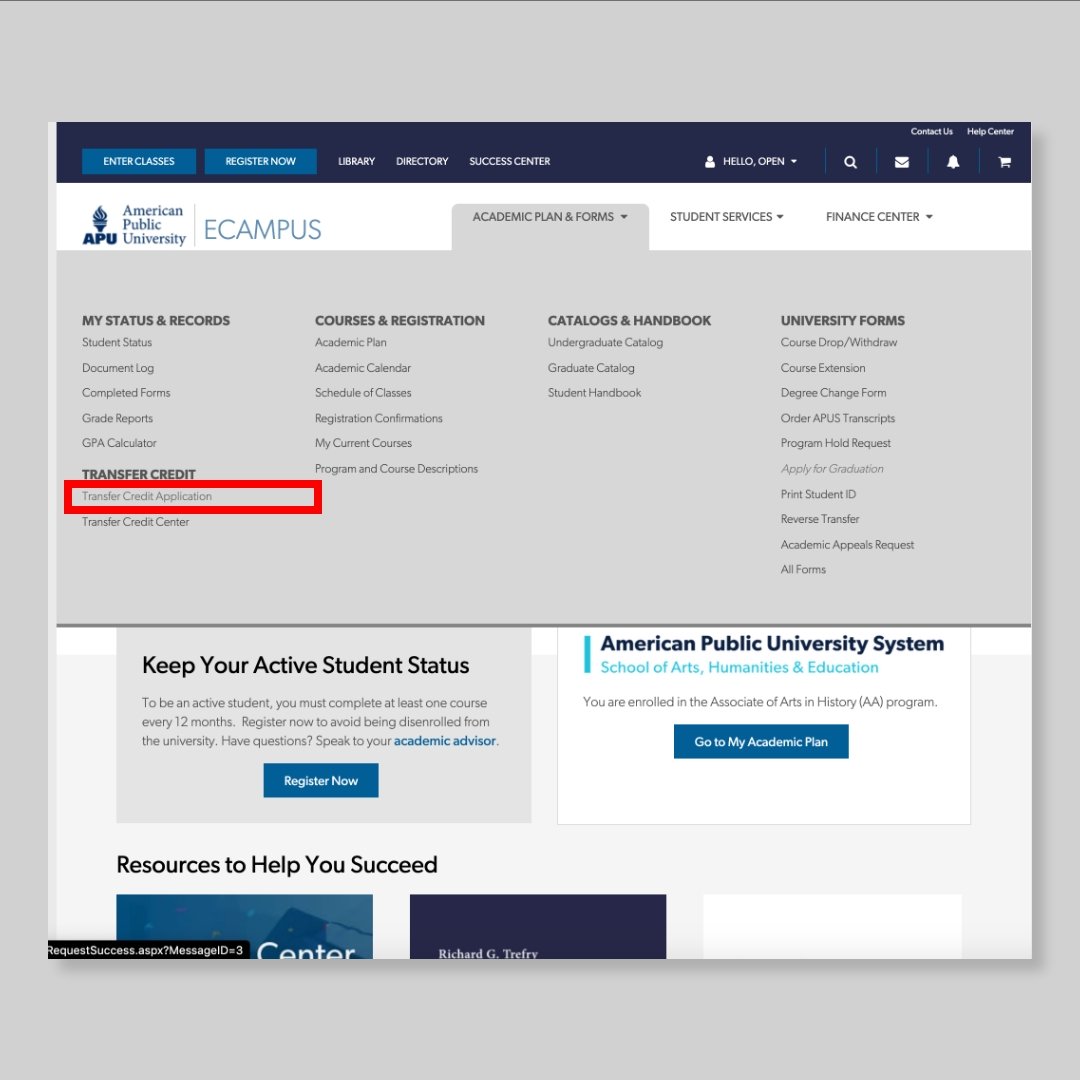The width and height of the screenshot is (1080, 1080).
Task: Open the Richard G. Trefry thumbnail card
Action: (537, 927)
